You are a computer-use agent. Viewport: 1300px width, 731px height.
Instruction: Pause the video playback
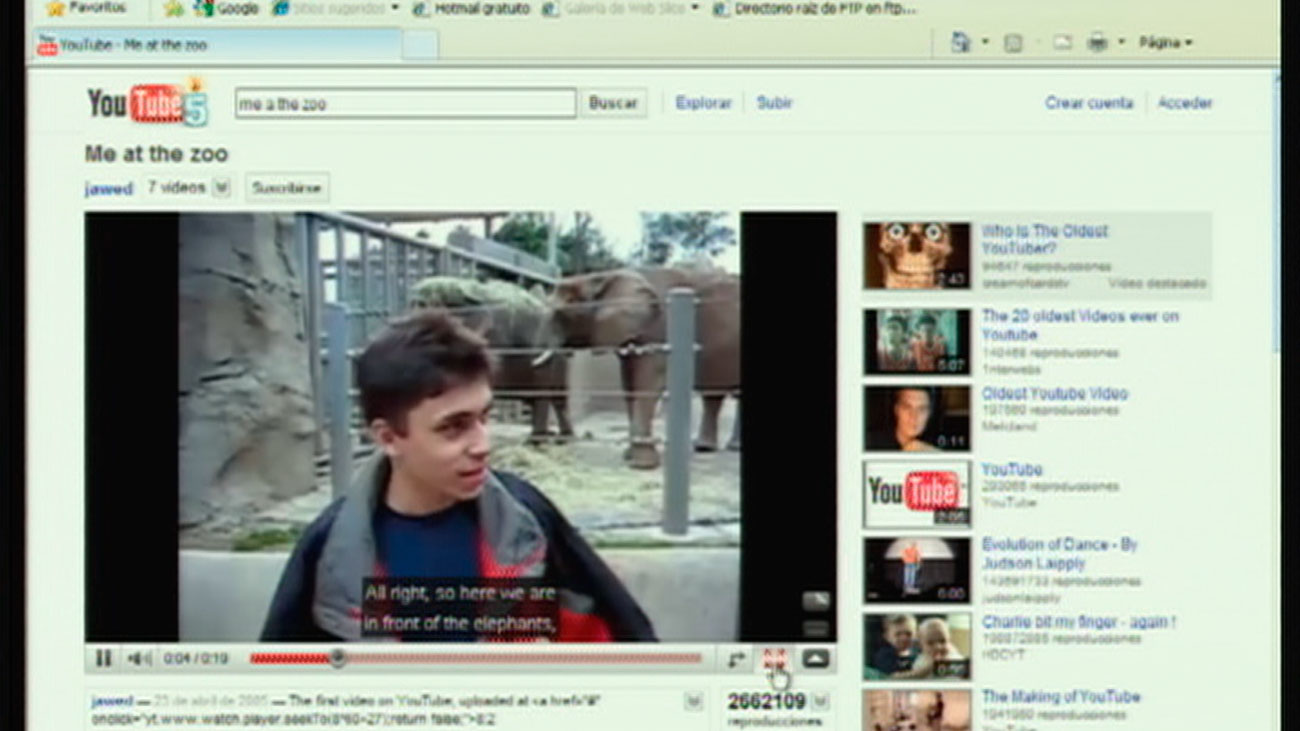pos(103,658)
